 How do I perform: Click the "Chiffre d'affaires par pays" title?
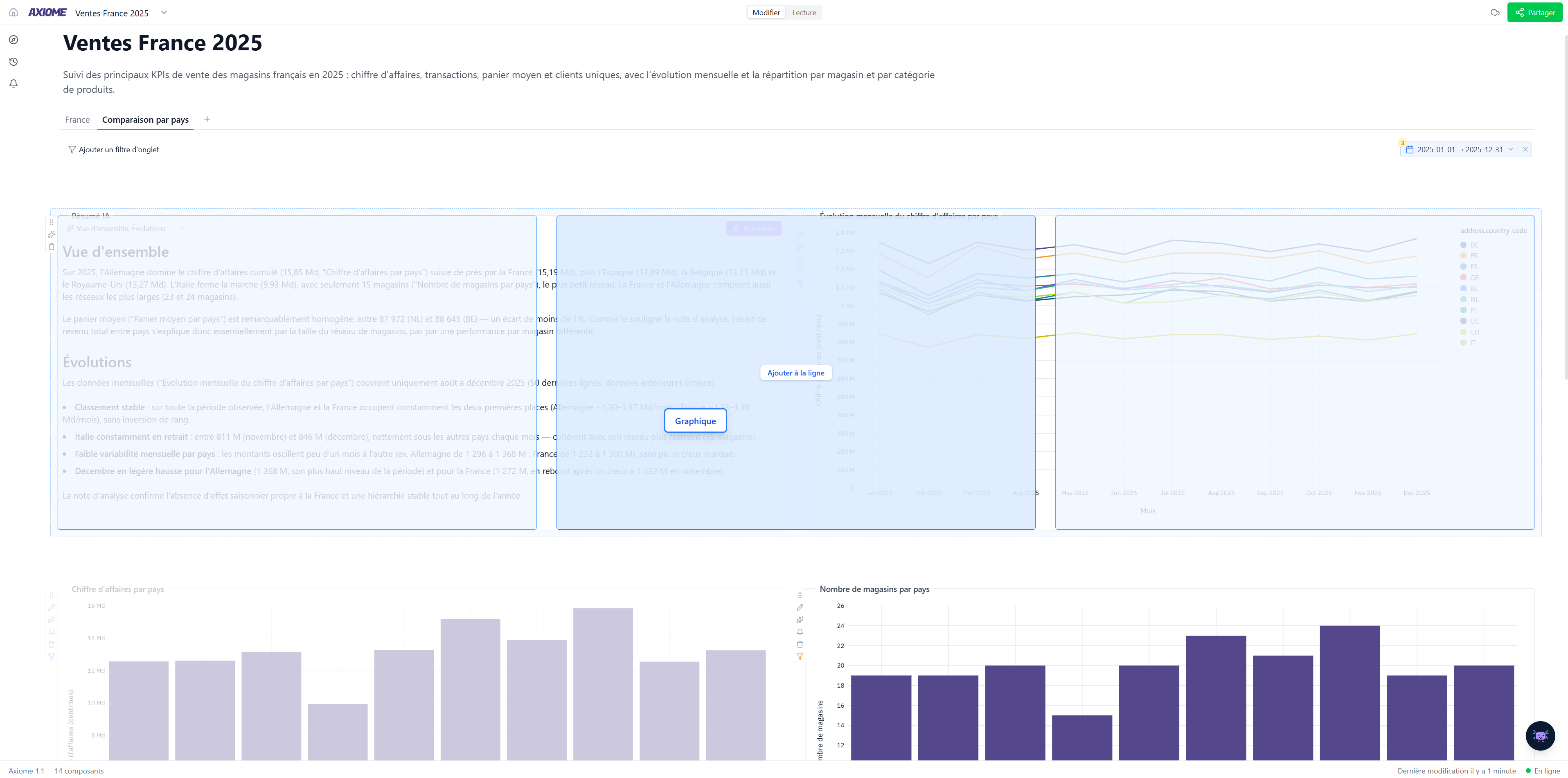(117, 589)
